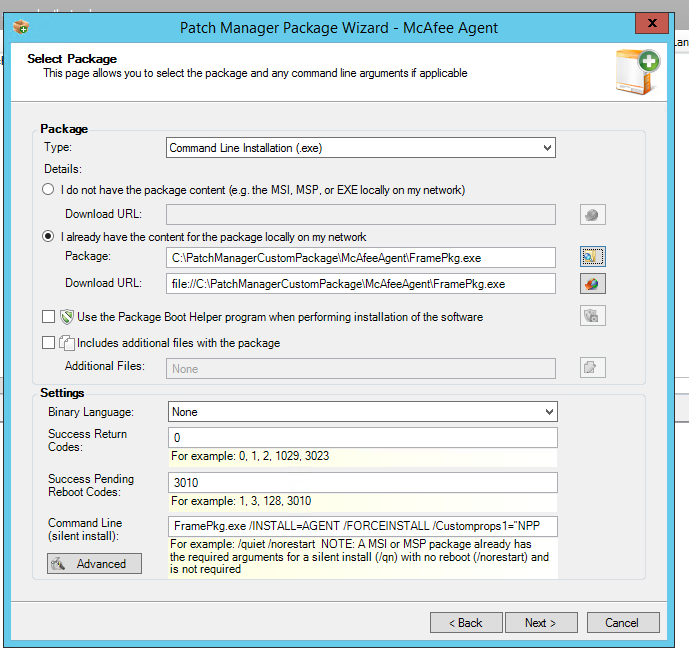
Task: Click the Success Return Codes field
Action: click(x=363, y=438)
